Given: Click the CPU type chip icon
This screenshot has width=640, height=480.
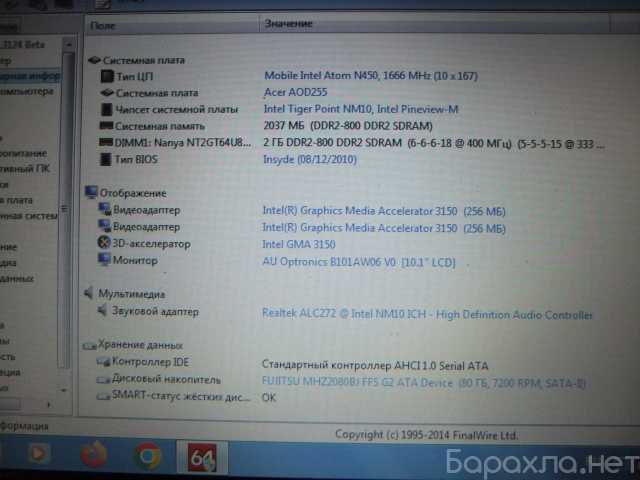Looking at the screenshot, I should 107,76.
